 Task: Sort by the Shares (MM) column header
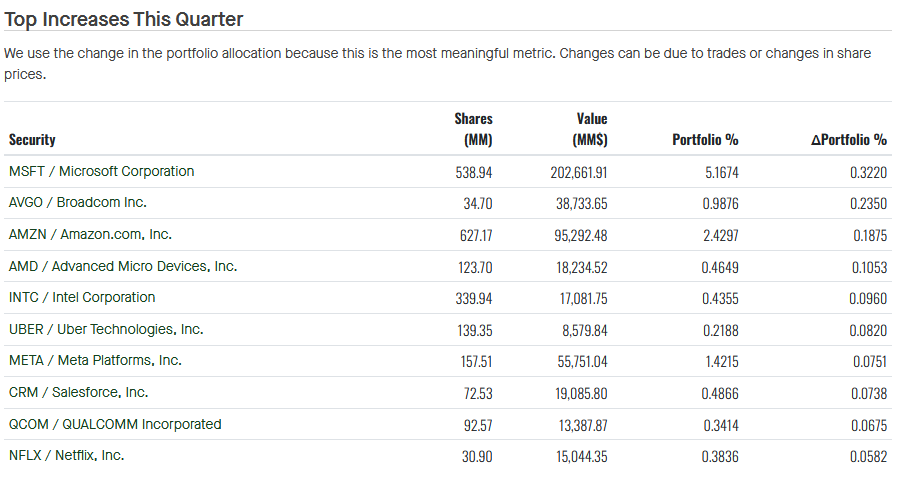(x=473, y=129)
